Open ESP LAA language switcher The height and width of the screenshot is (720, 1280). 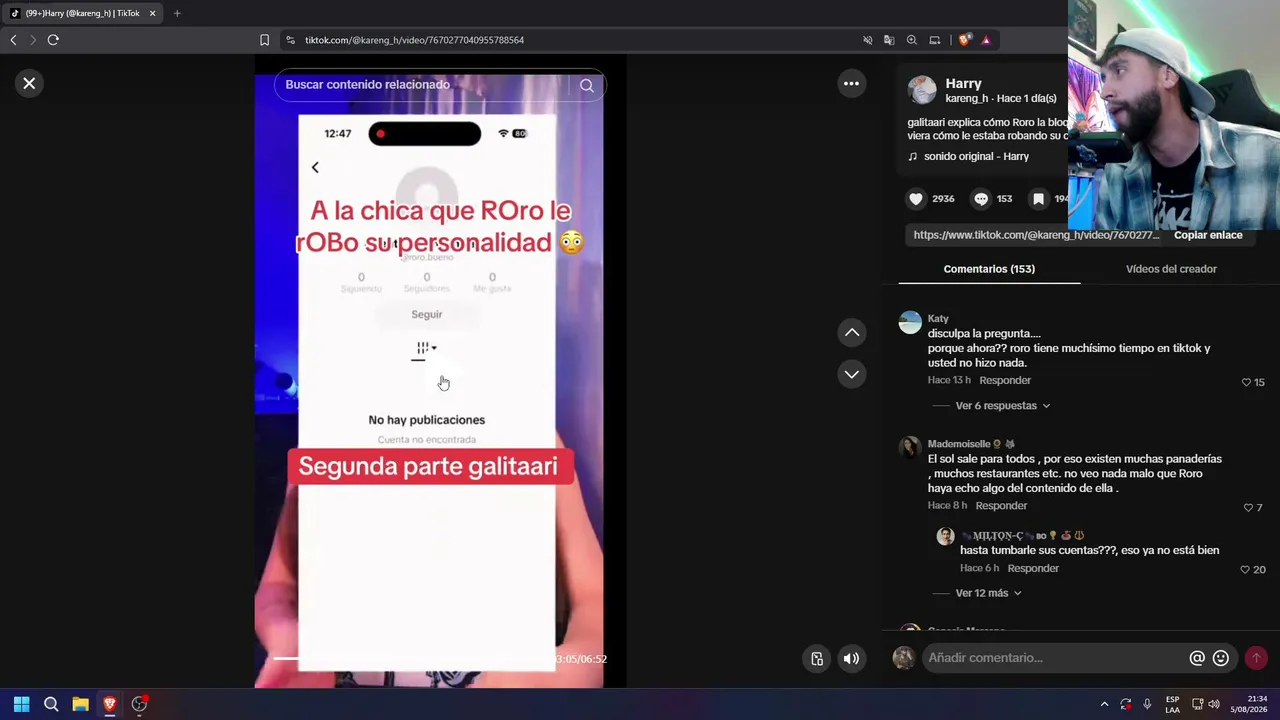[1172, 704]
